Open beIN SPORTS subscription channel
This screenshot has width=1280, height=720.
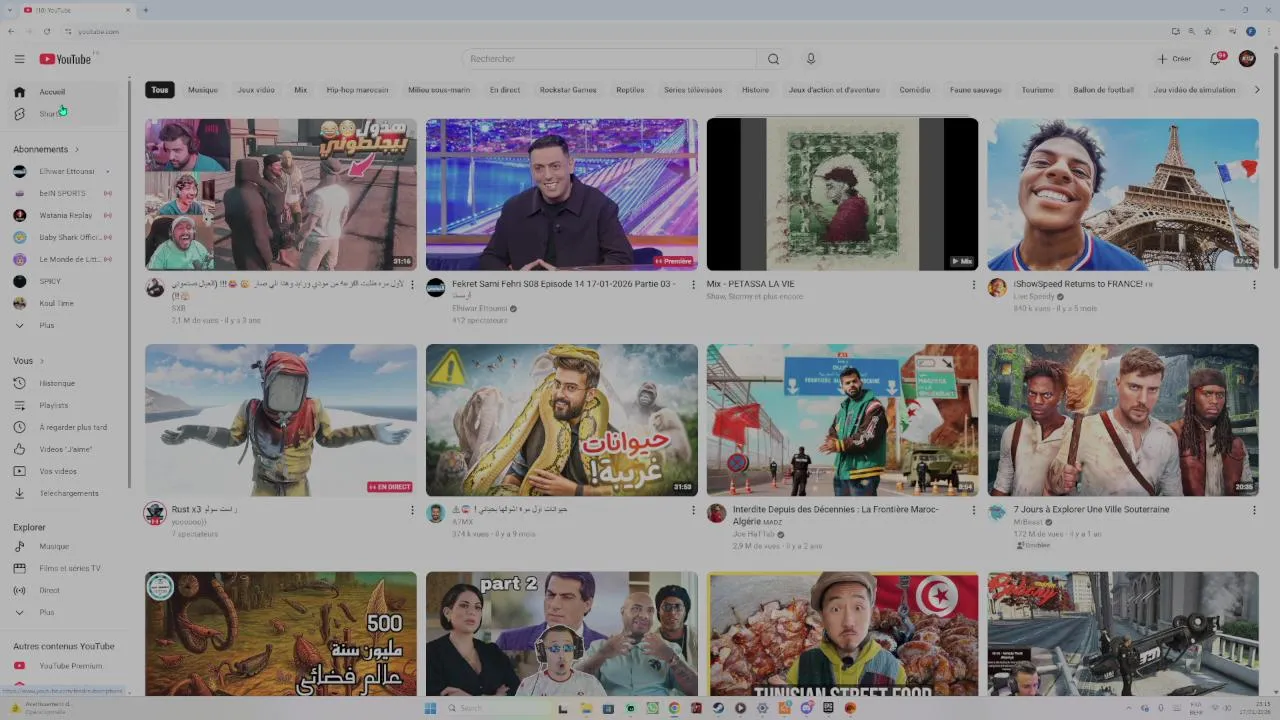pos(62,193)
